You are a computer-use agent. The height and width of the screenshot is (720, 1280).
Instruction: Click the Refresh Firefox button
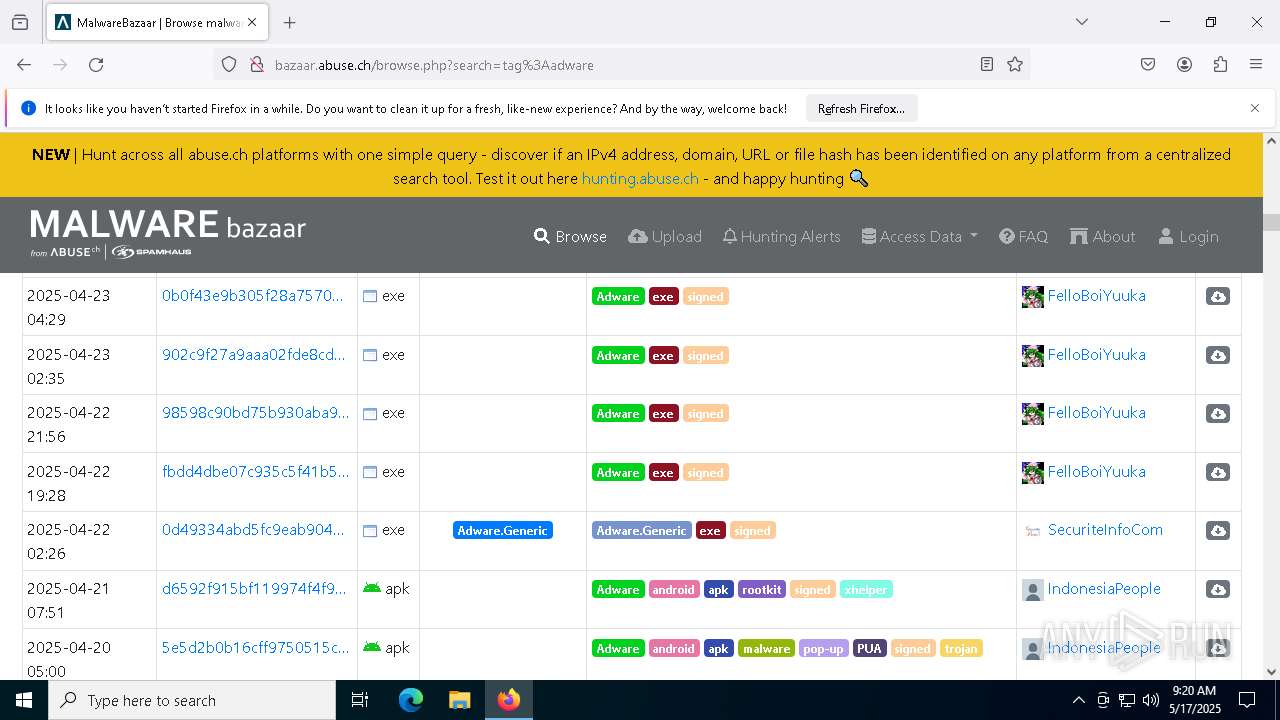pos(861,108)
